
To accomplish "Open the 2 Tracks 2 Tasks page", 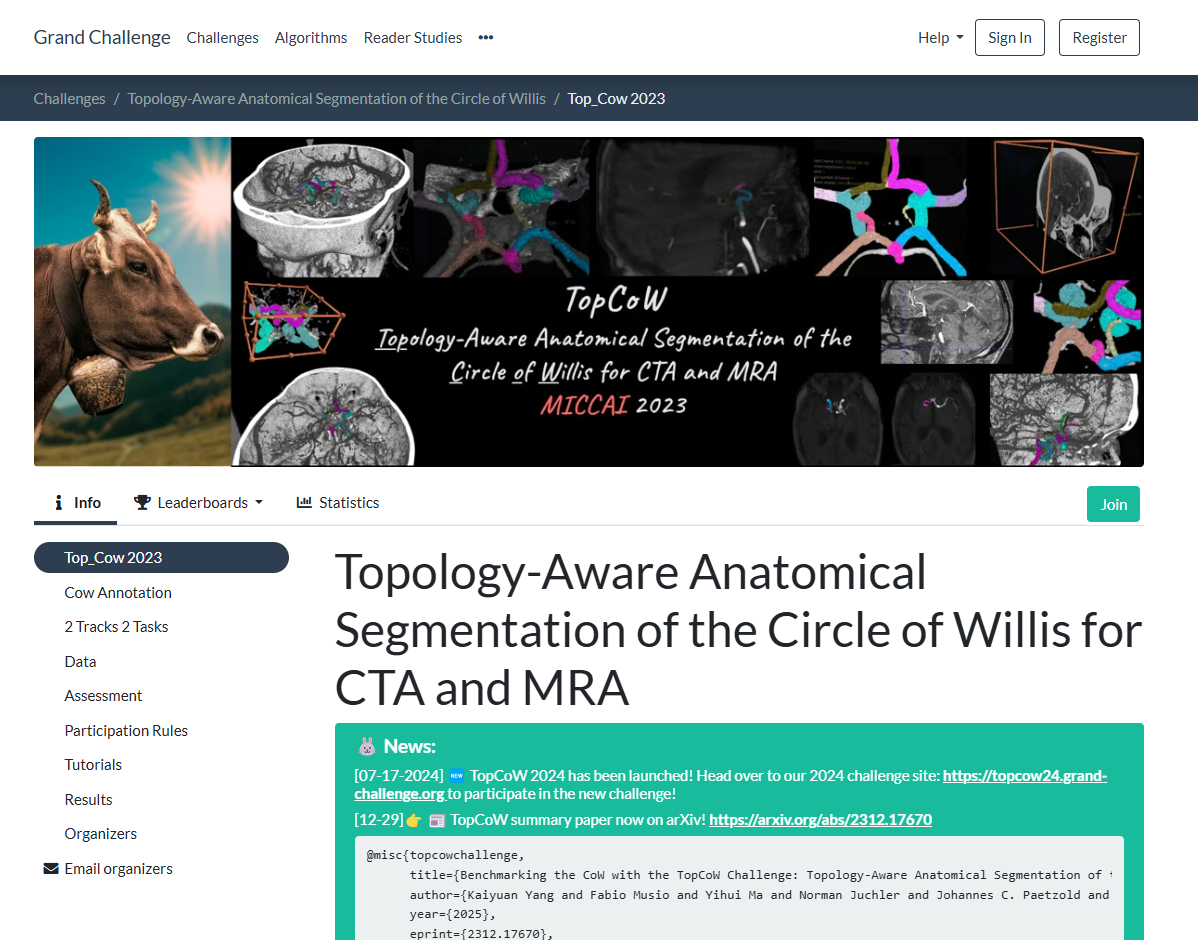I will tap(116, 627).
